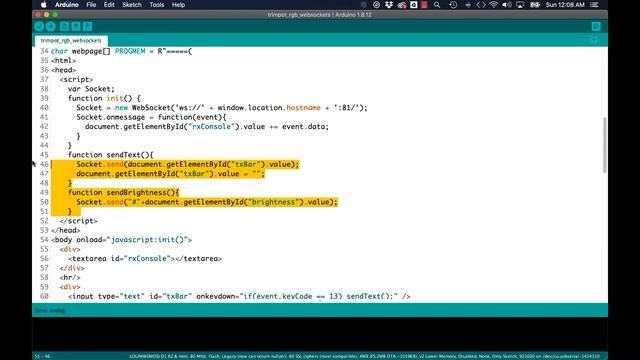
Task: Click the AirPlay display icon
Action: tap(520, 5)
